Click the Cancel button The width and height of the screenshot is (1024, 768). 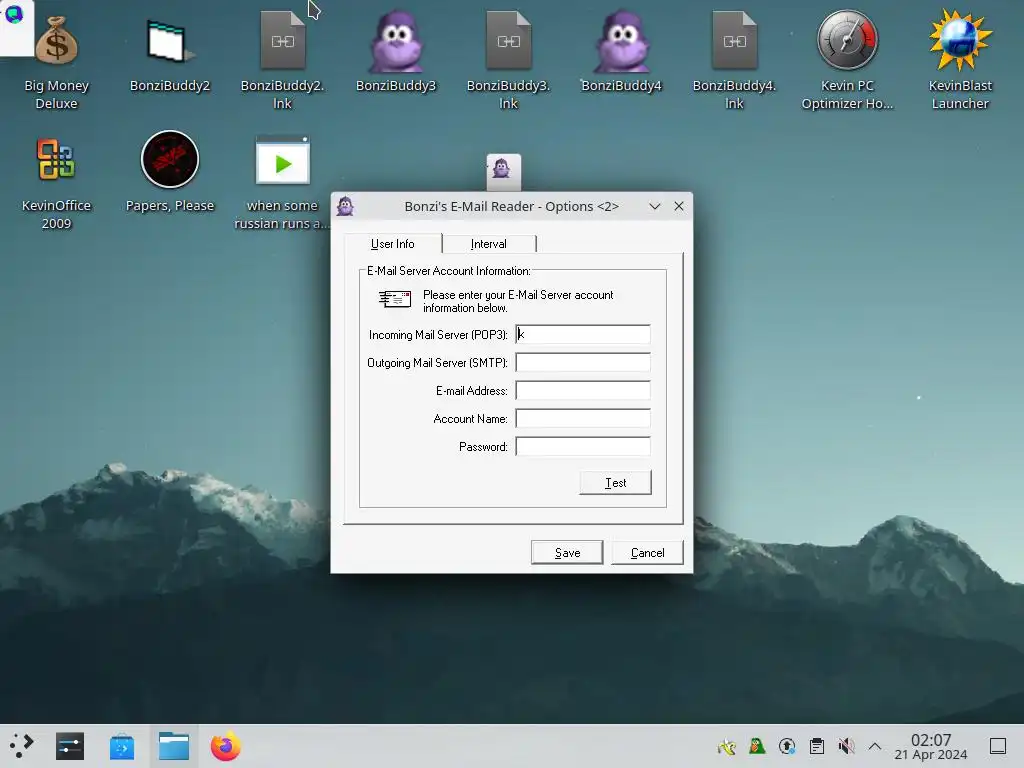click(x=647, y=552)
